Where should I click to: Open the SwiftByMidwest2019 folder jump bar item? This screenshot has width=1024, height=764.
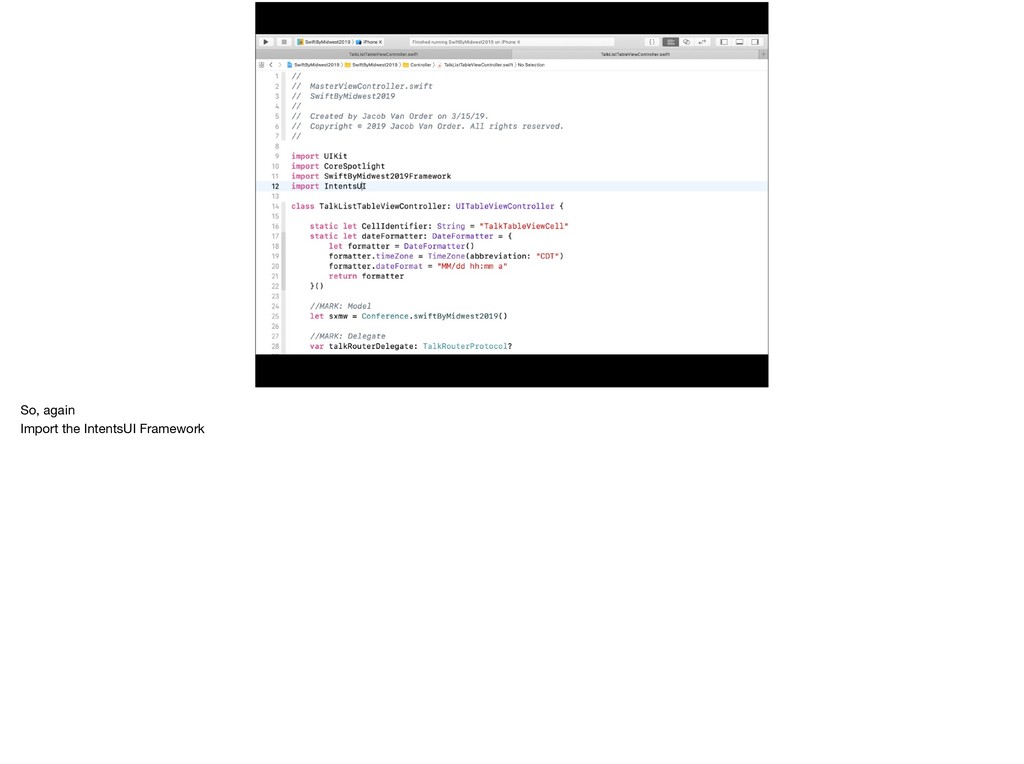point(372,65)
